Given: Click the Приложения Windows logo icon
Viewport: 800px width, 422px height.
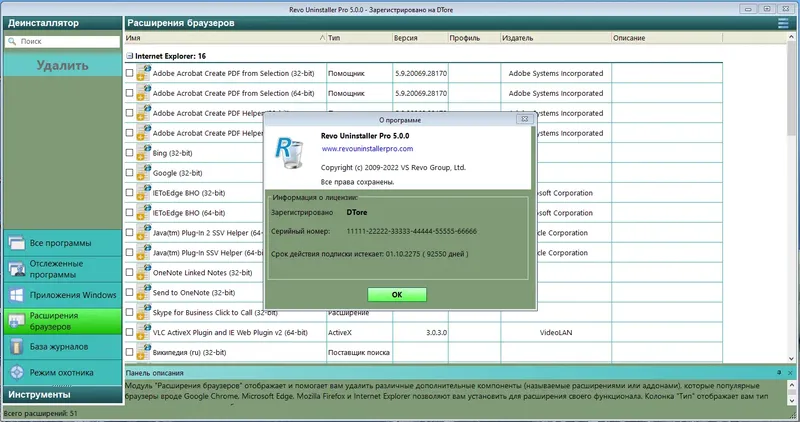Looking at the screenshot, I should [x=16, y=295].
